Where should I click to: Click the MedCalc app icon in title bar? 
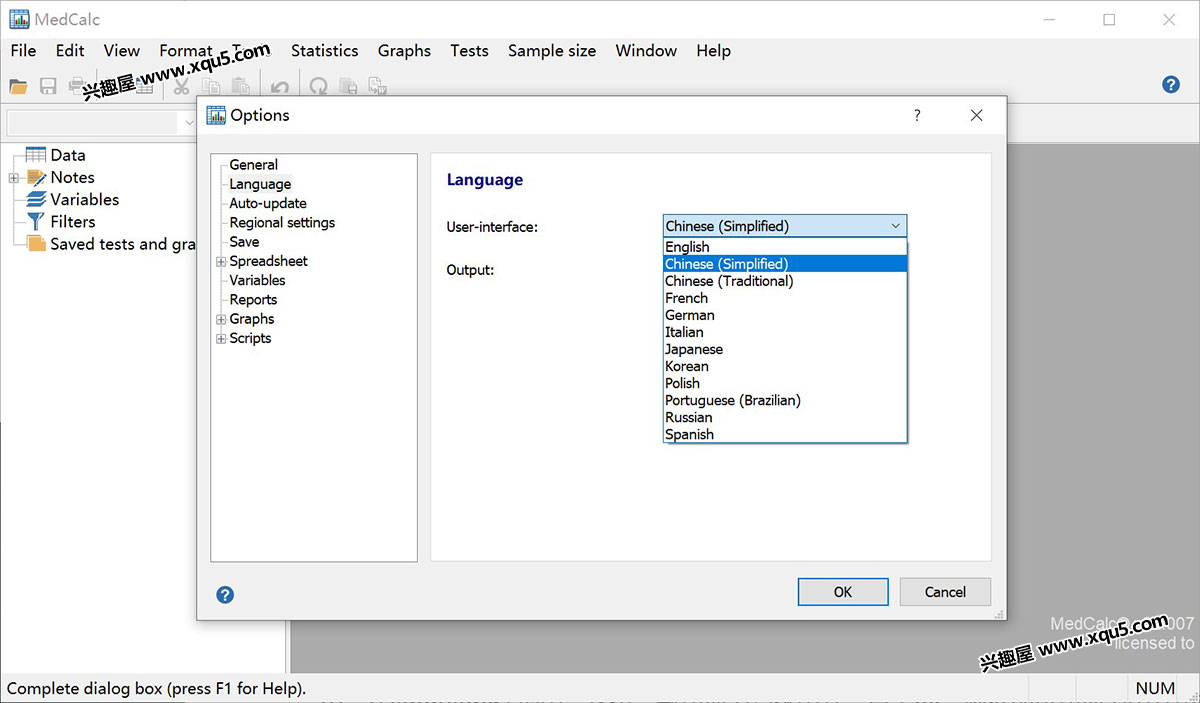pos(19,19)
